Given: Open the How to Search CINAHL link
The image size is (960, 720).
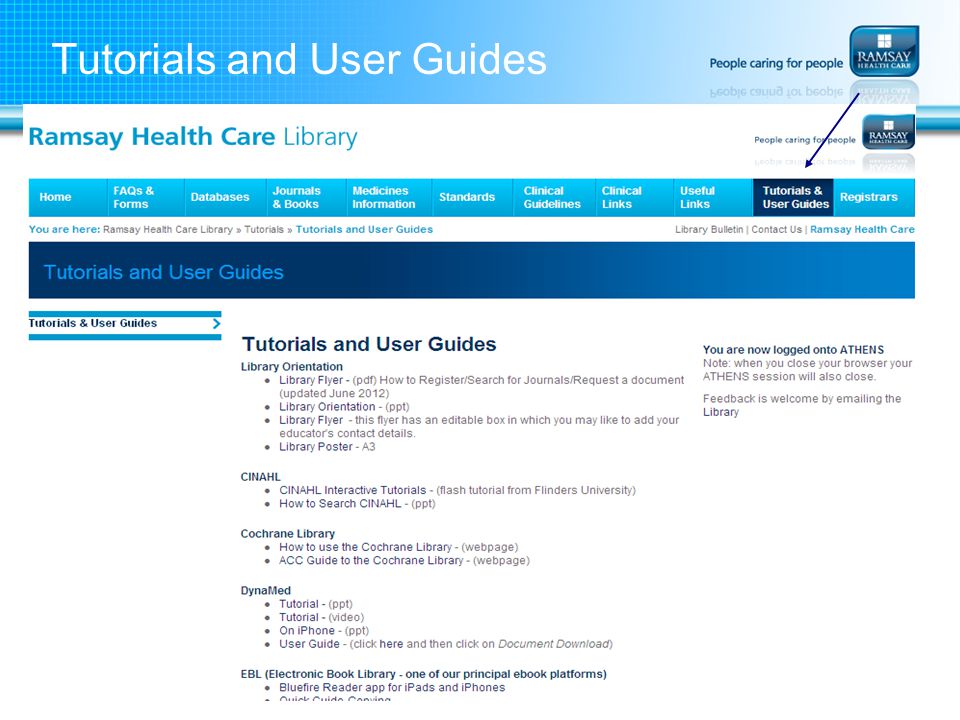Looking at the screenshot, I should click(x=340, y=504).
